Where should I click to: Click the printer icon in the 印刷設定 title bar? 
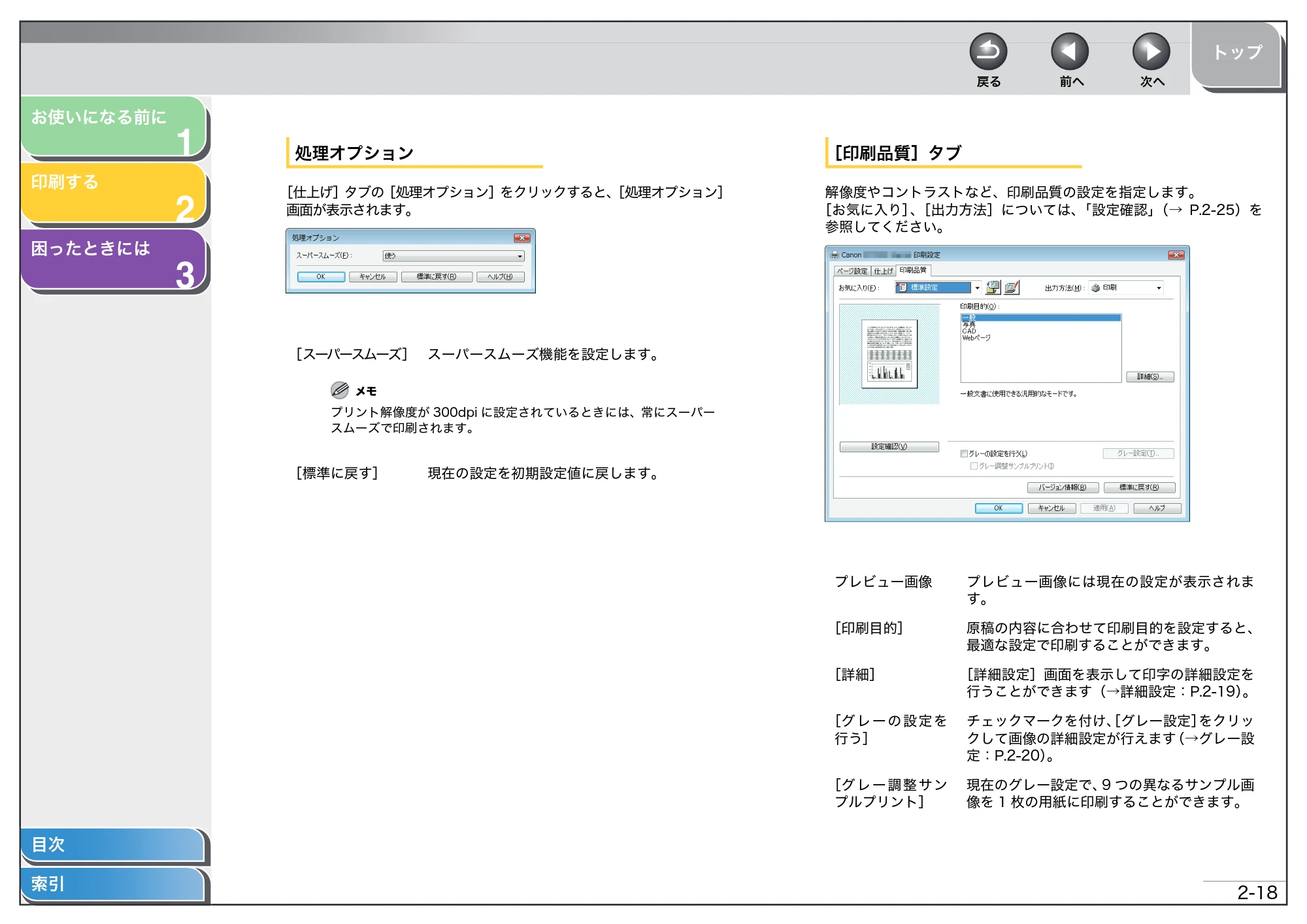tap(835, 255)
